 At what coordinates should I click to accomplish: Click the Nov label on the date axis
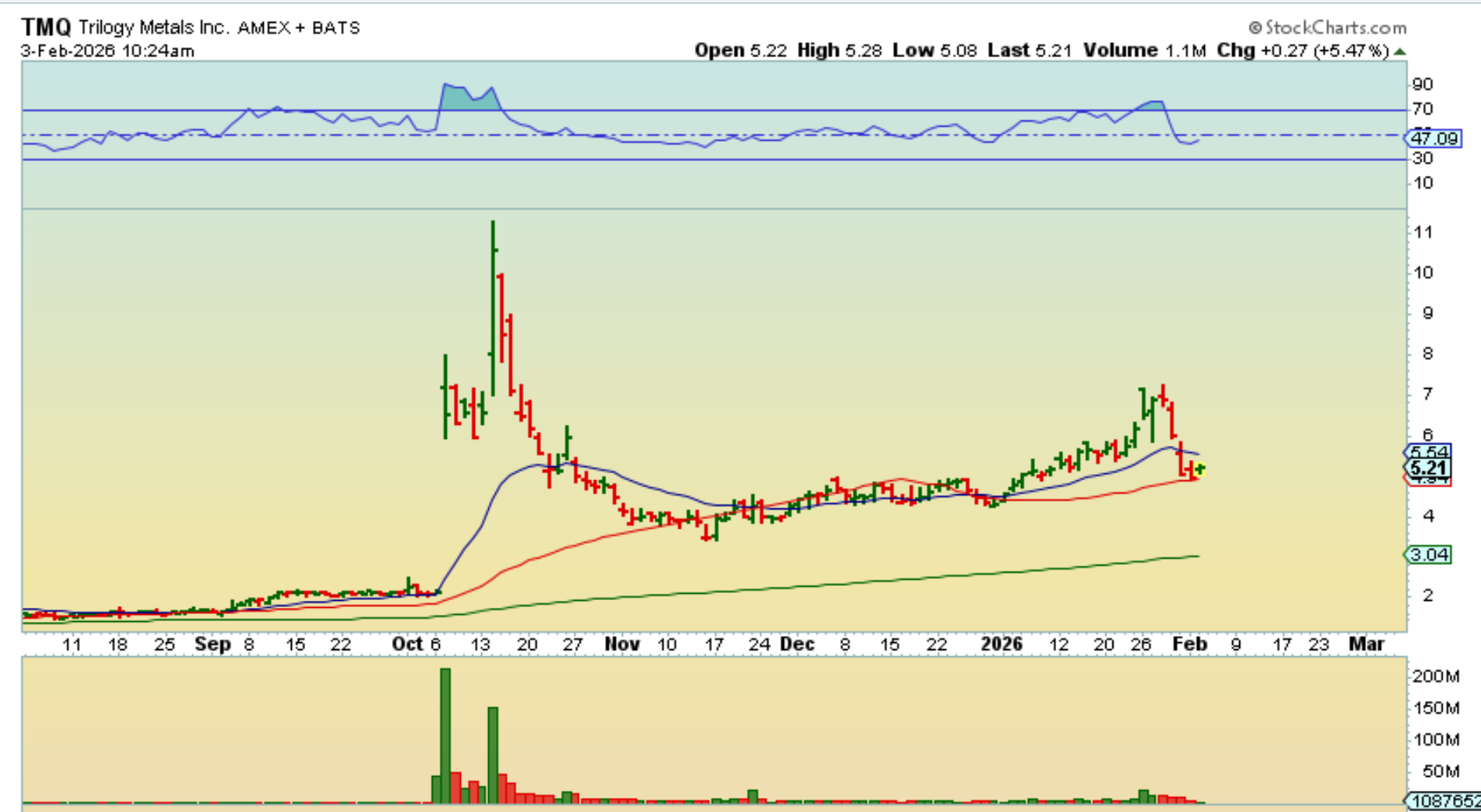click(623, 644)
